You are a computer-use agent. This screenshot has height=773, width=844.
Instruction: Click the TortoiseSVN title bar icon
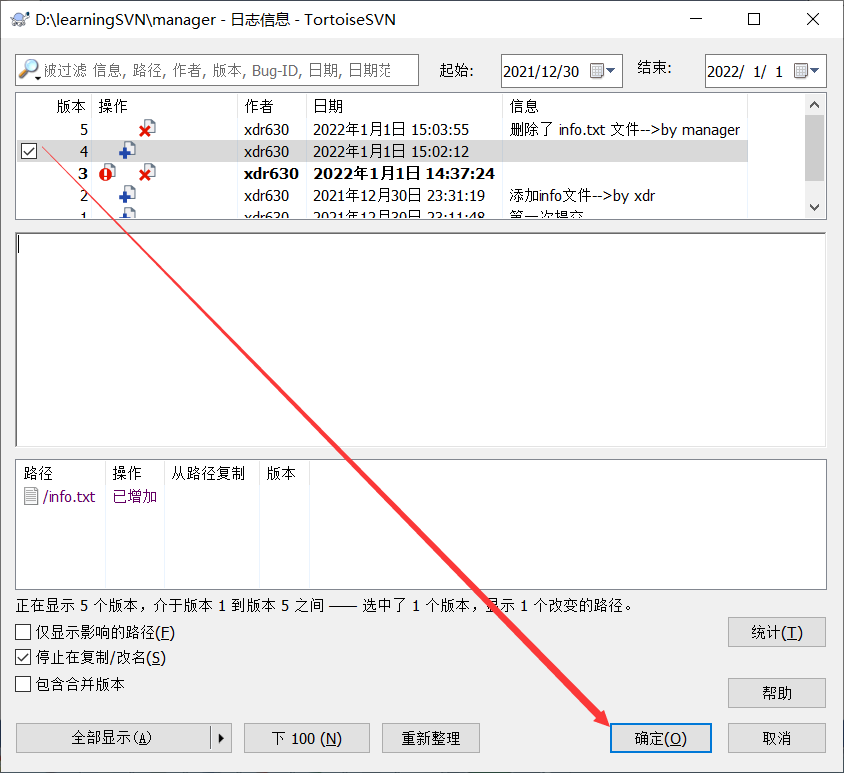click(x=19, y=19)
